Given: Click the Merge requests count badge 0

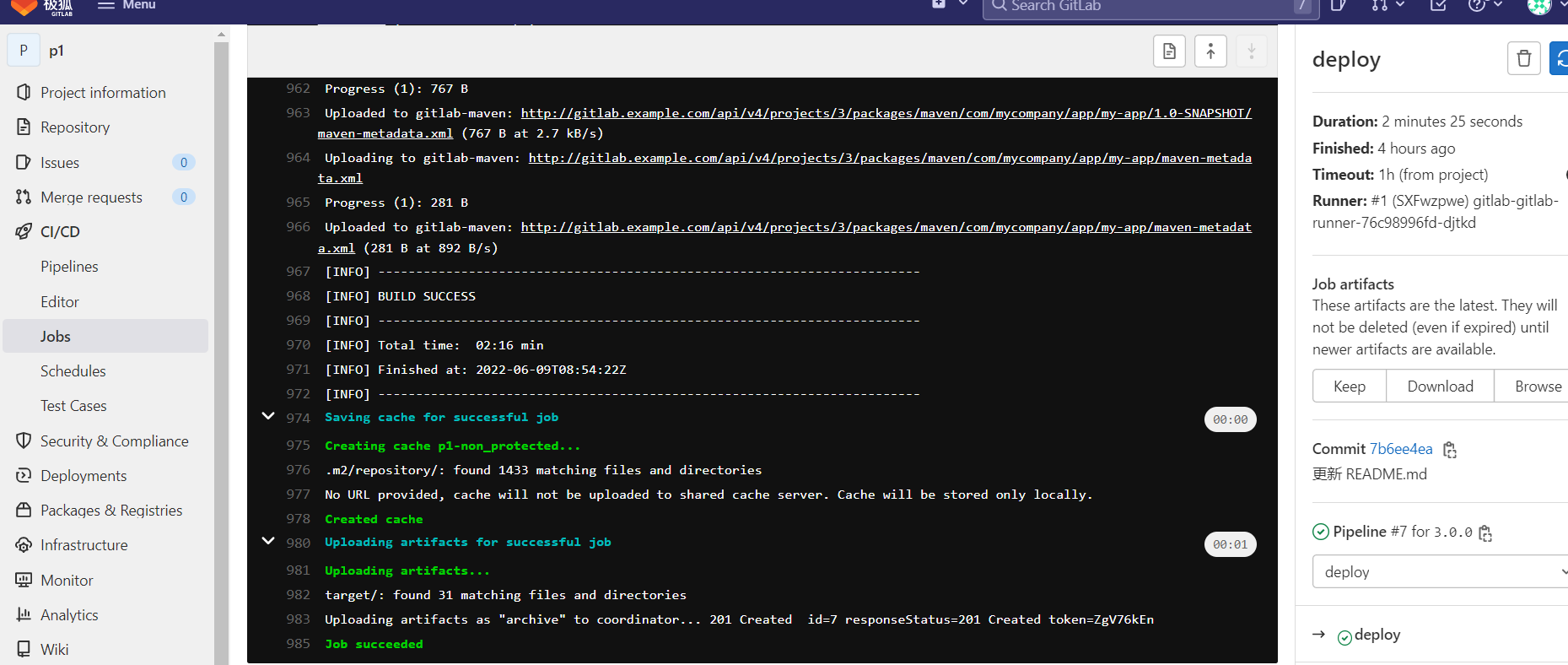Looking at the screenshot, I should (x=184, y=197).
